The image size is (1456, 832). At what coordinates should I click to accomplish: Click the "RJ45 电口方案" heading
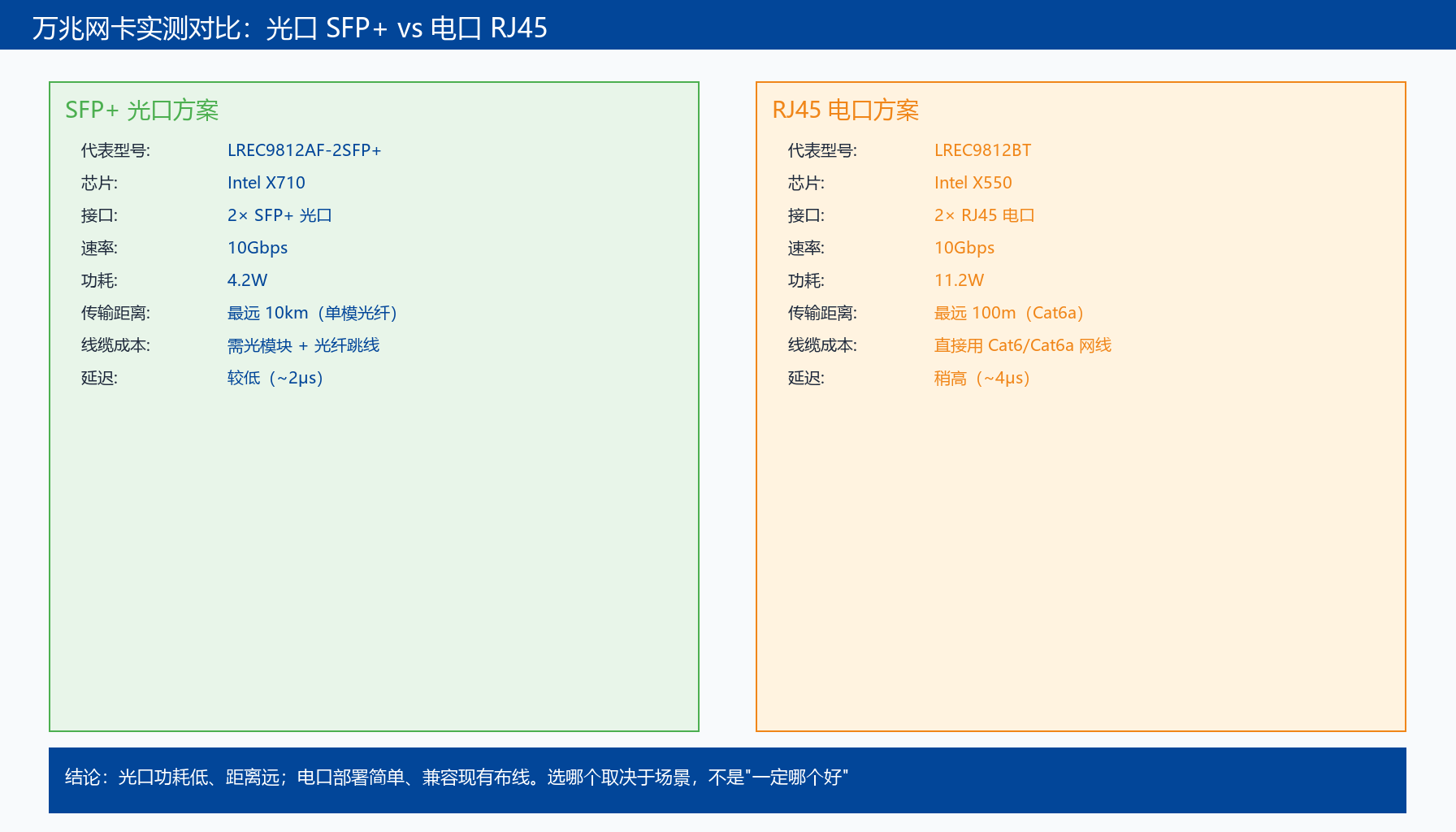[846, 110]
